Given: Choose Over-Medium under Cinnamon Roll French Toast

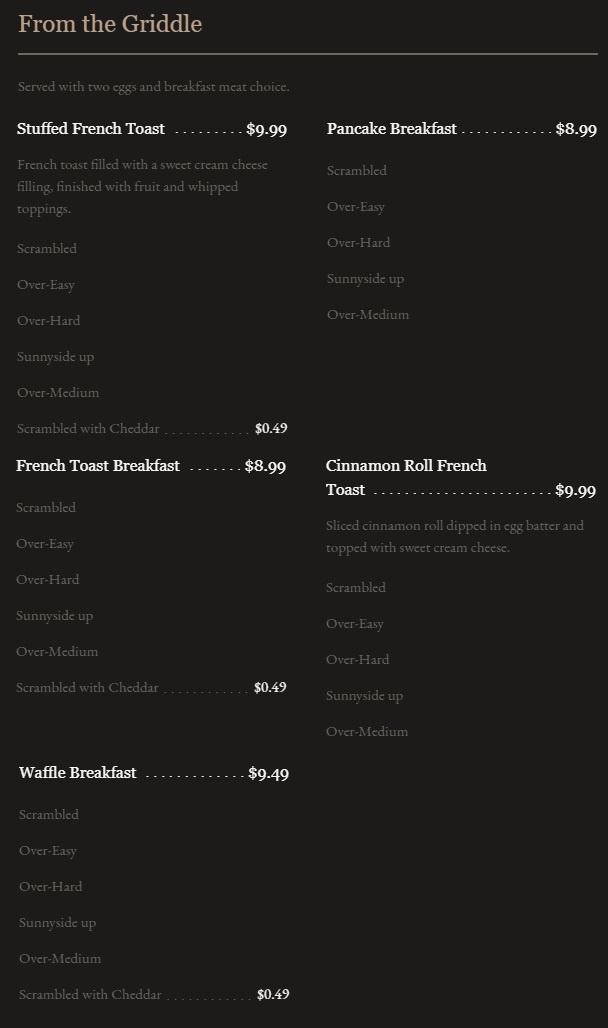Looking at the screenshot, I should point(367,732).
